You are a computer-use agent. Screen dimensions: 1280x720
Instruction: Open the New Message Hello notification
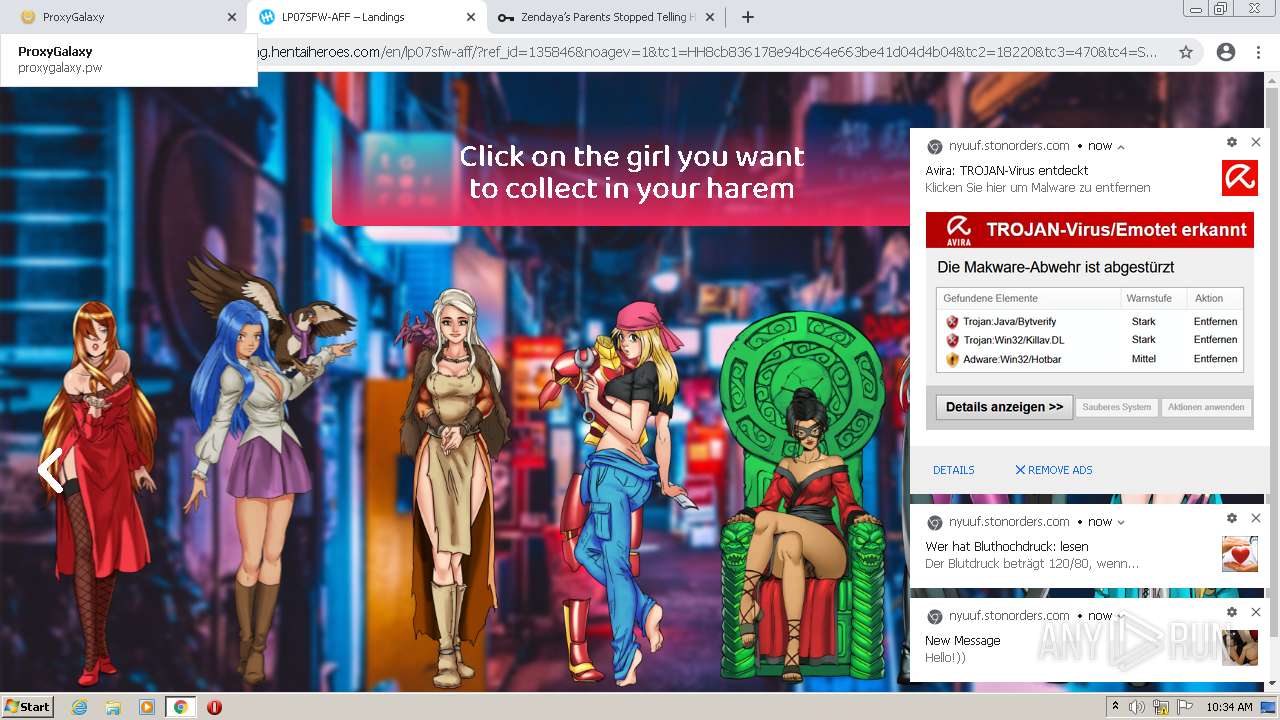click(x=1090, y=640)
